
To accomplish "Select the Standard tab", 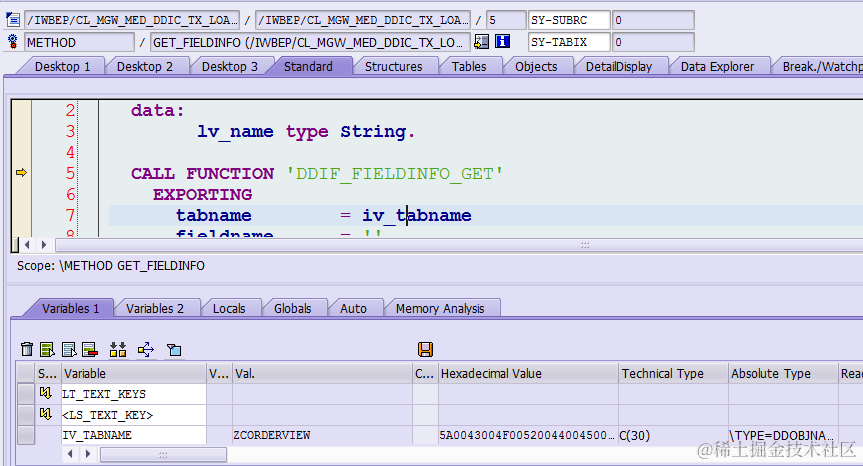I will pyautogui.click(x=308, y=67).
